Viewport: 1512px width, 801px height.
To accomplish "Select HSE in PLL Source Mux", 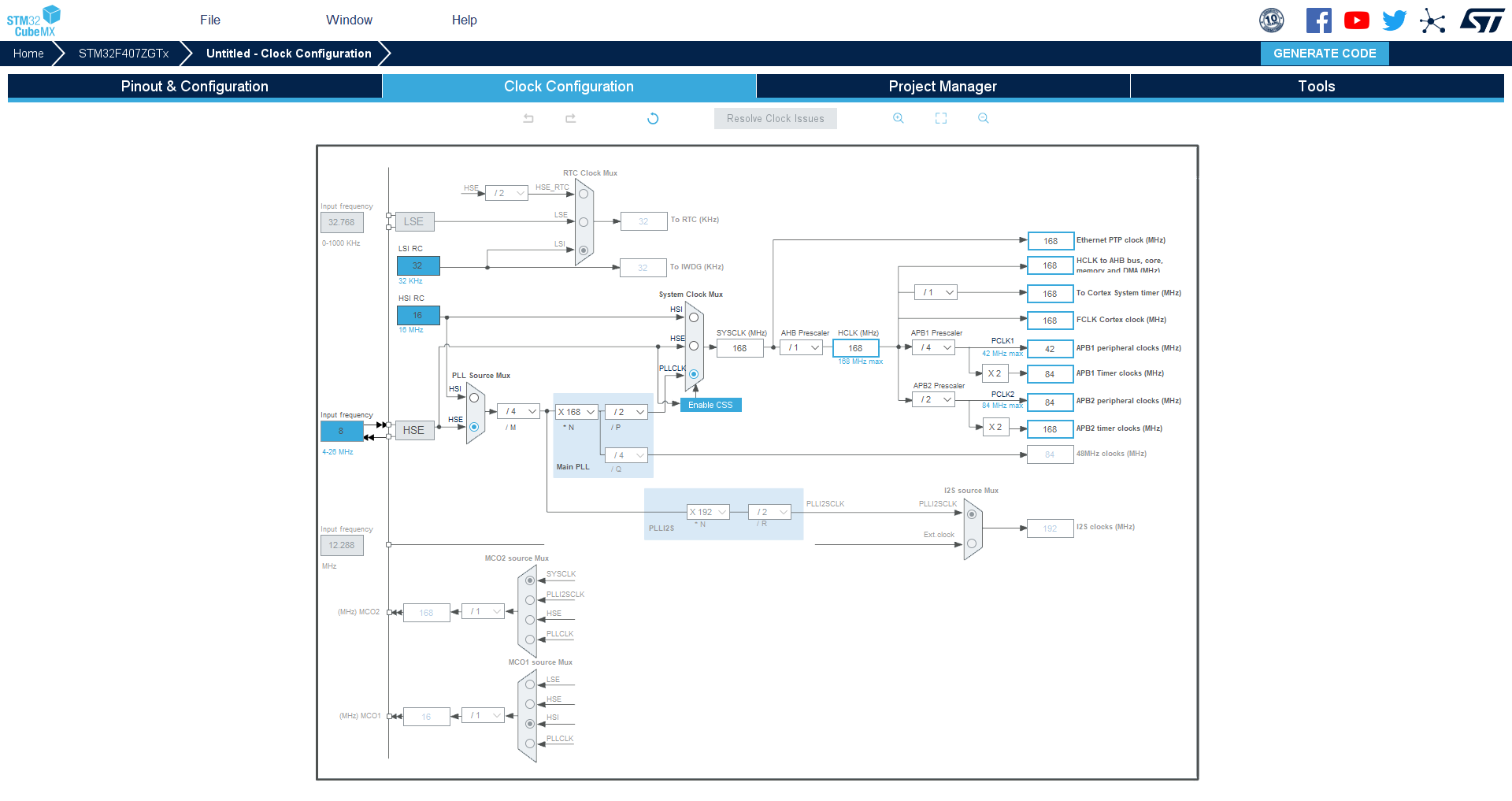I will pos(474,427).
